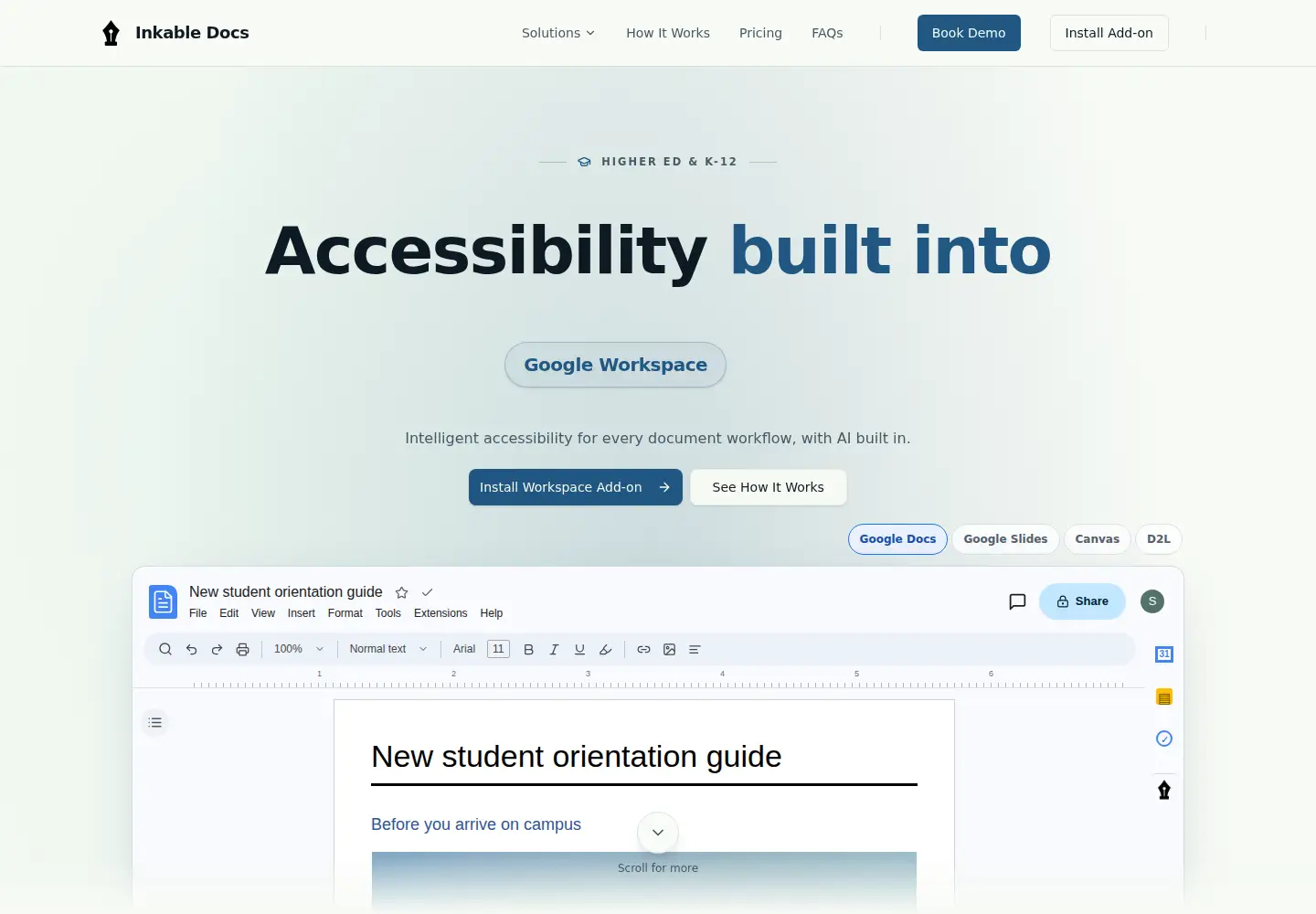Select the Canvas tab pill

(x=1097, y=539)
